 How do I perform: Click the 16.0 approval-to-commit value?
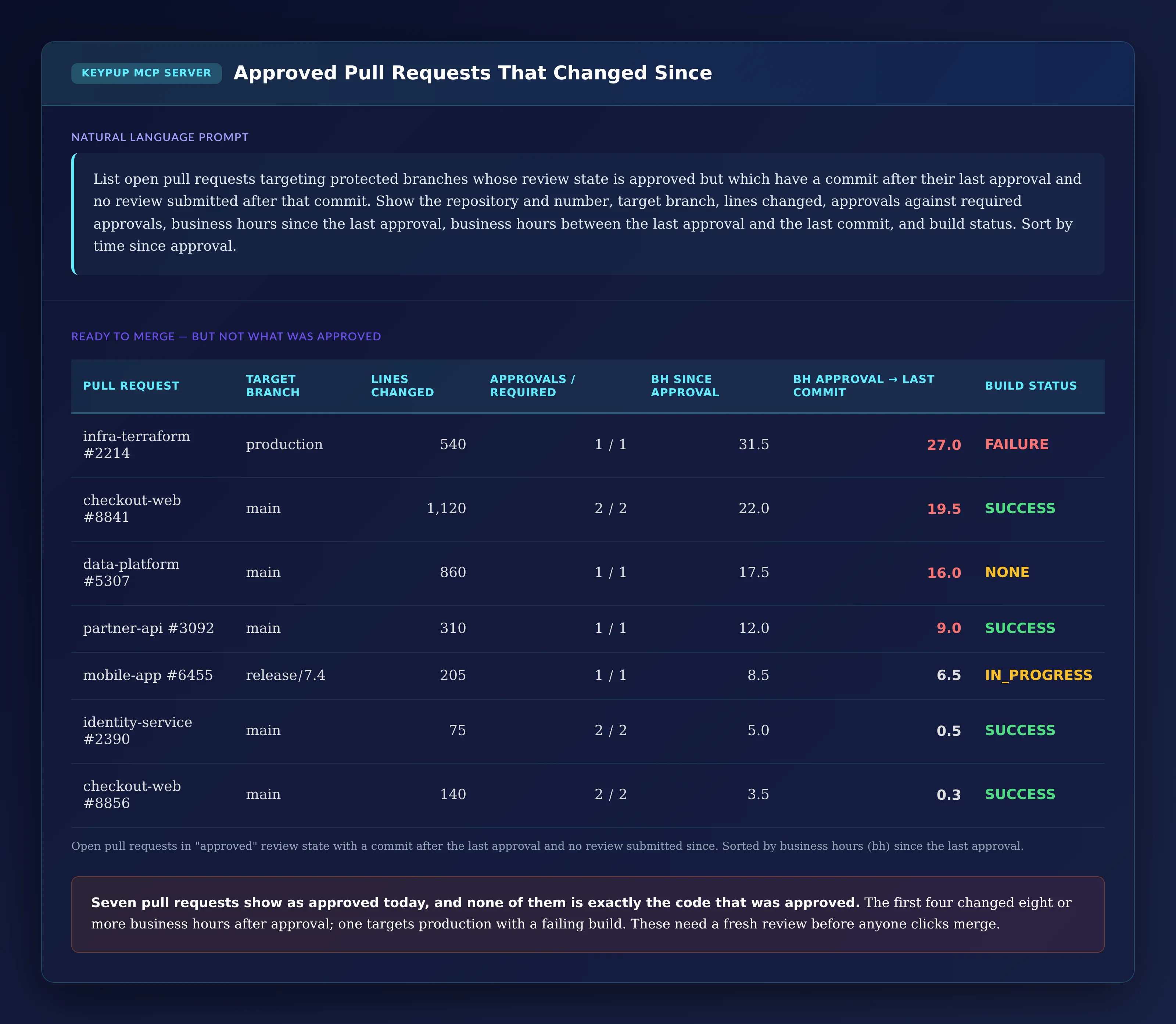[944, 573]
